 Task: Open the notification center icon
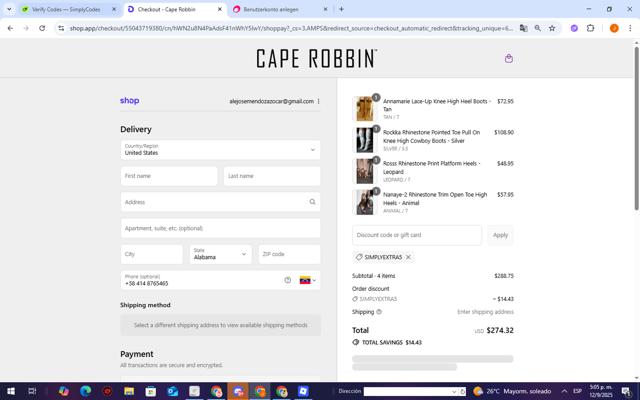[626, 391]
